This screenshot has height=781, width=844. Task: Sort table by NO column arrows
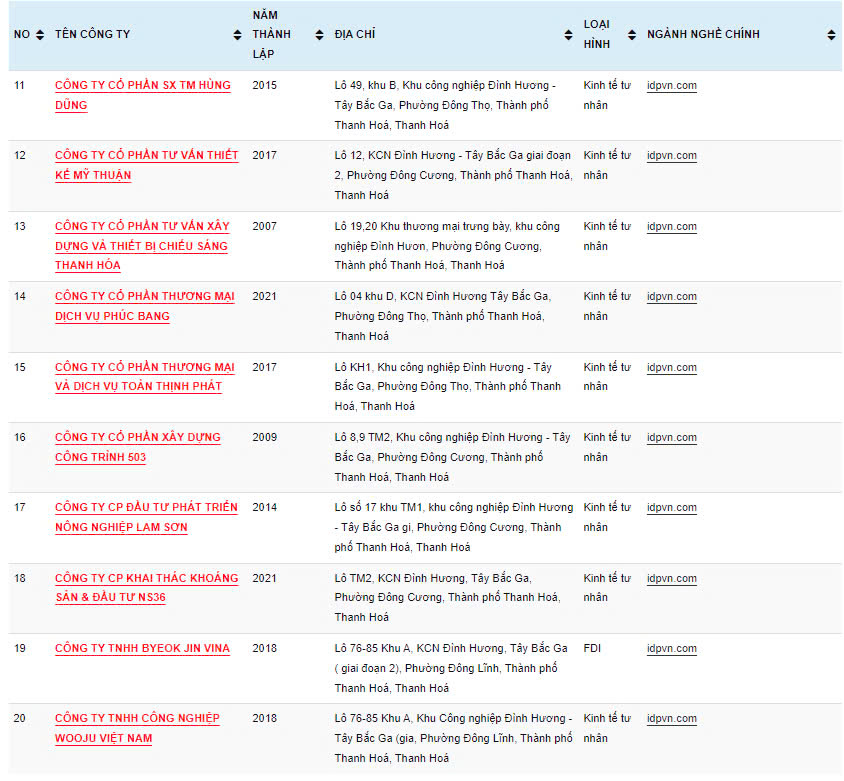coord(40,35)
